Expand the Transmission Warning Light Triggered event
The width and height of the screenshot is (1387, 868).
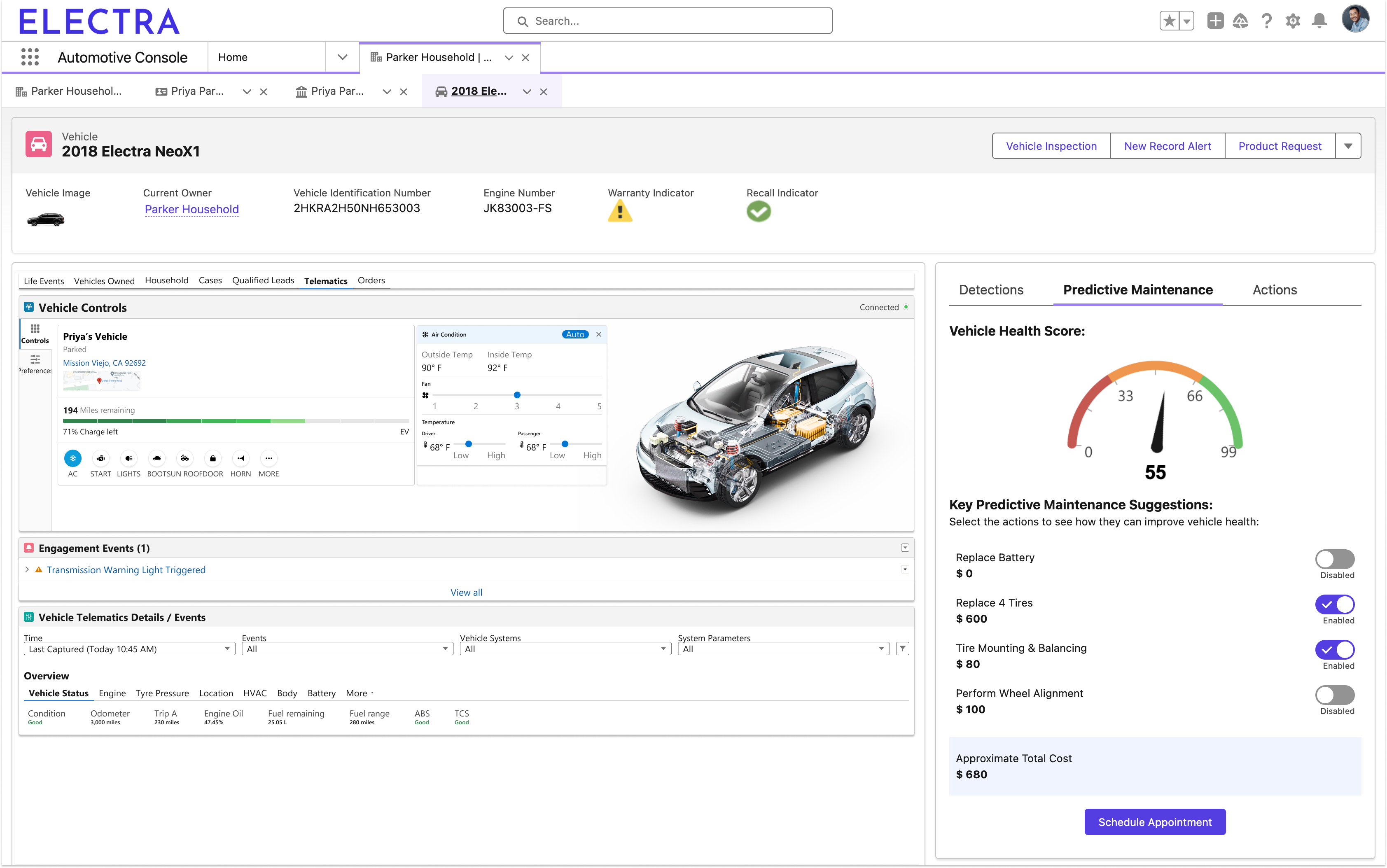tap(27, 569)
